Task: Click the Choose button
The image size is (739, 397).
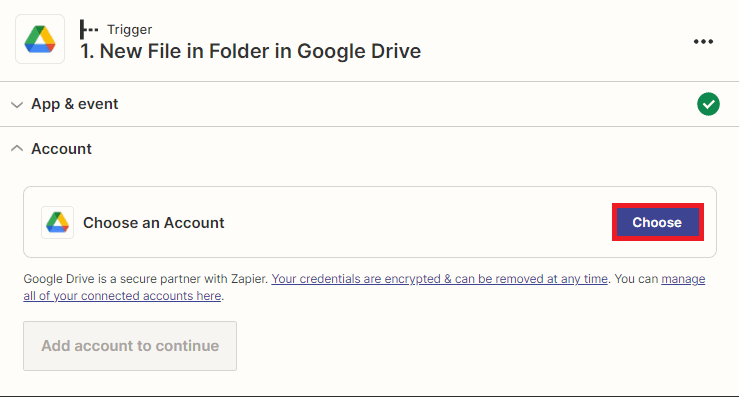Action: click(x=657, y=222)
